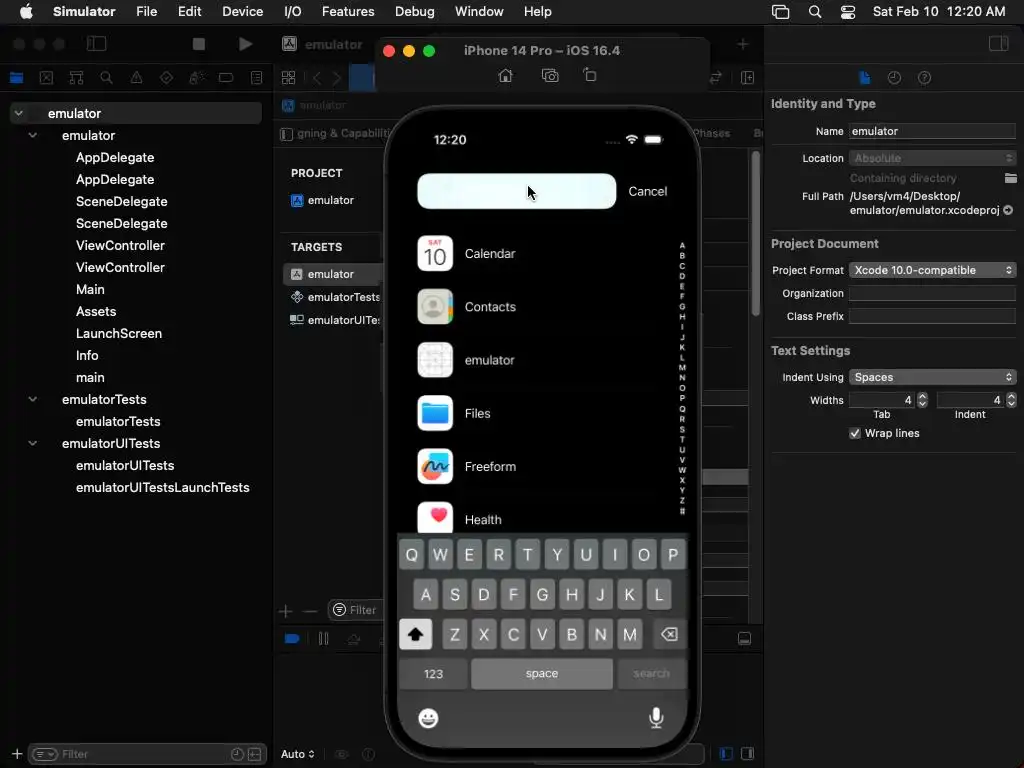The image size is (1024, 768).
Task: Collapse the emulatorUITests group
Action: click(x=33, y=443)
